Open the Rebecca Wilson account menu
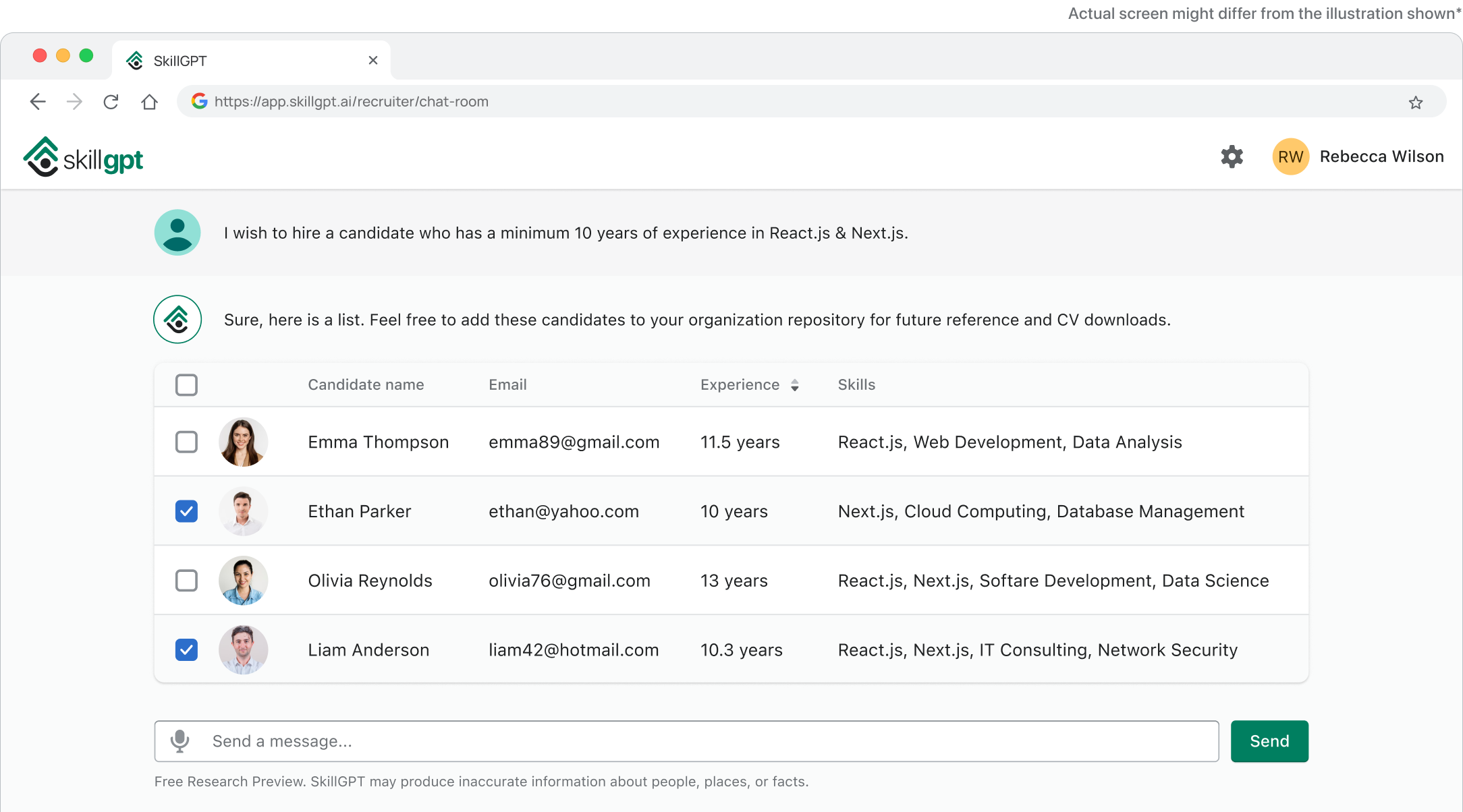Viewport: 1463px width, 812px height. point(1381,156)
